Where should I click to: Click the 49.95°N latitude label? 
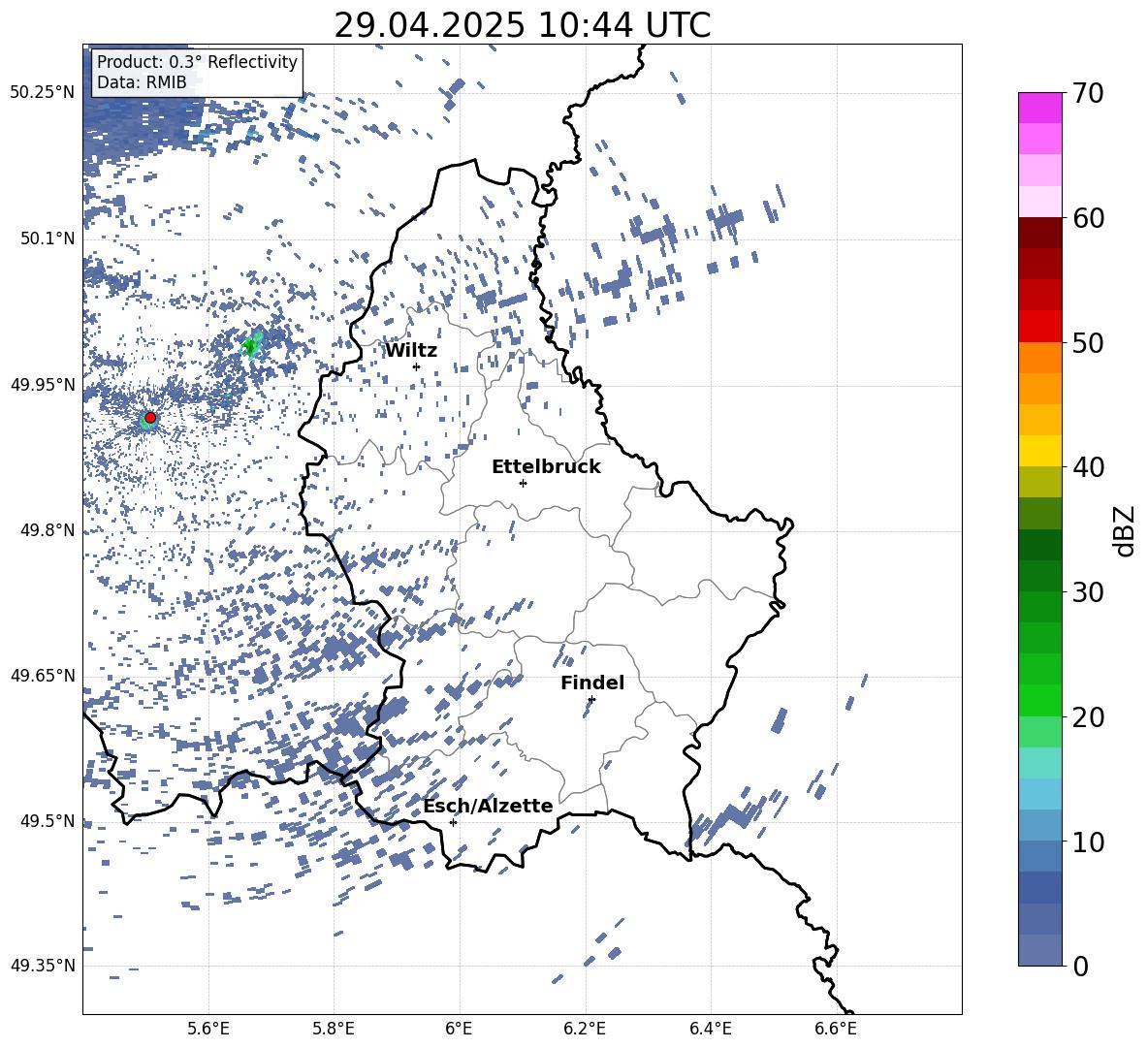[x=43, y=384]
